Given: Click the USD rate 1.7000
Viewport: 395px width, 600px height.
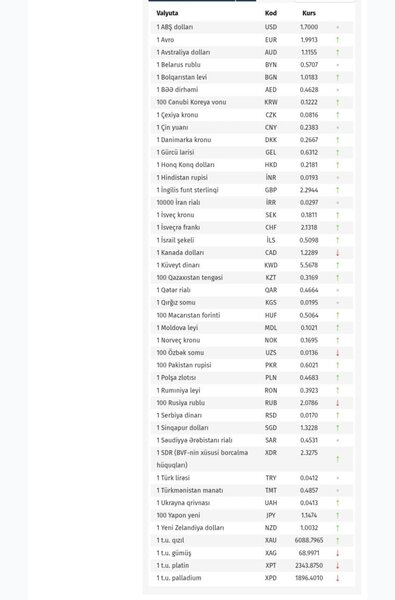Looking at the screenshot, I should coord(309,27).
